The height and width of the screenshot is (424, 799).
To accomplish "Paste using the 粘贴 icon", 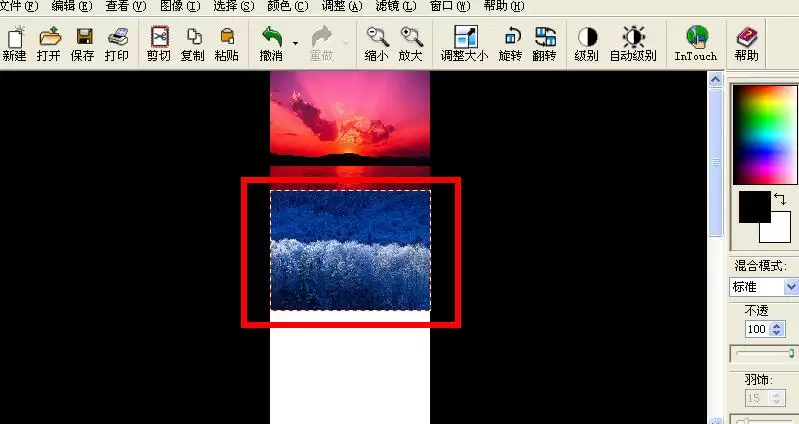I will coord(227,37).
